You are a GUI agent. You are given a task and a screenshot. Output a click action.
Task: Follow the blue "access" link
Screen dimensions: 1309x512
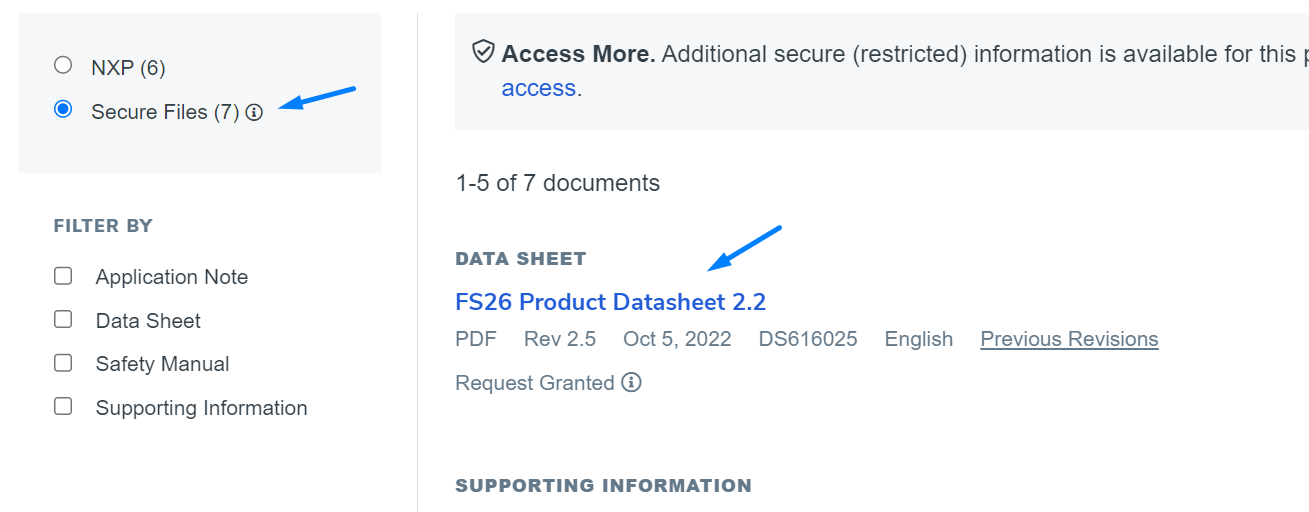pos(538,88)
